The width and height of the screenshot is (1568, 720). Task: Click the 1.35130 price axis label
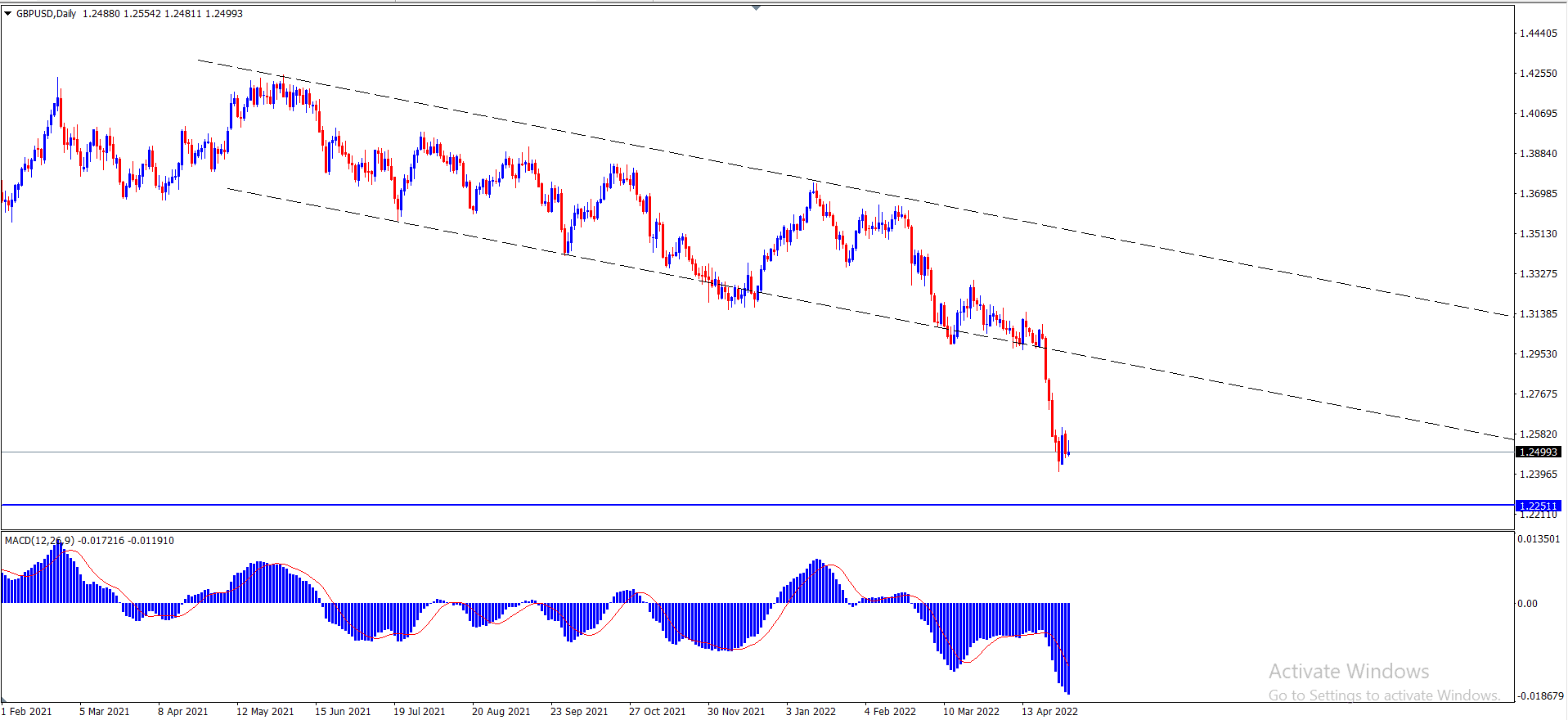pyautogui.click(x=1539, y=234)
